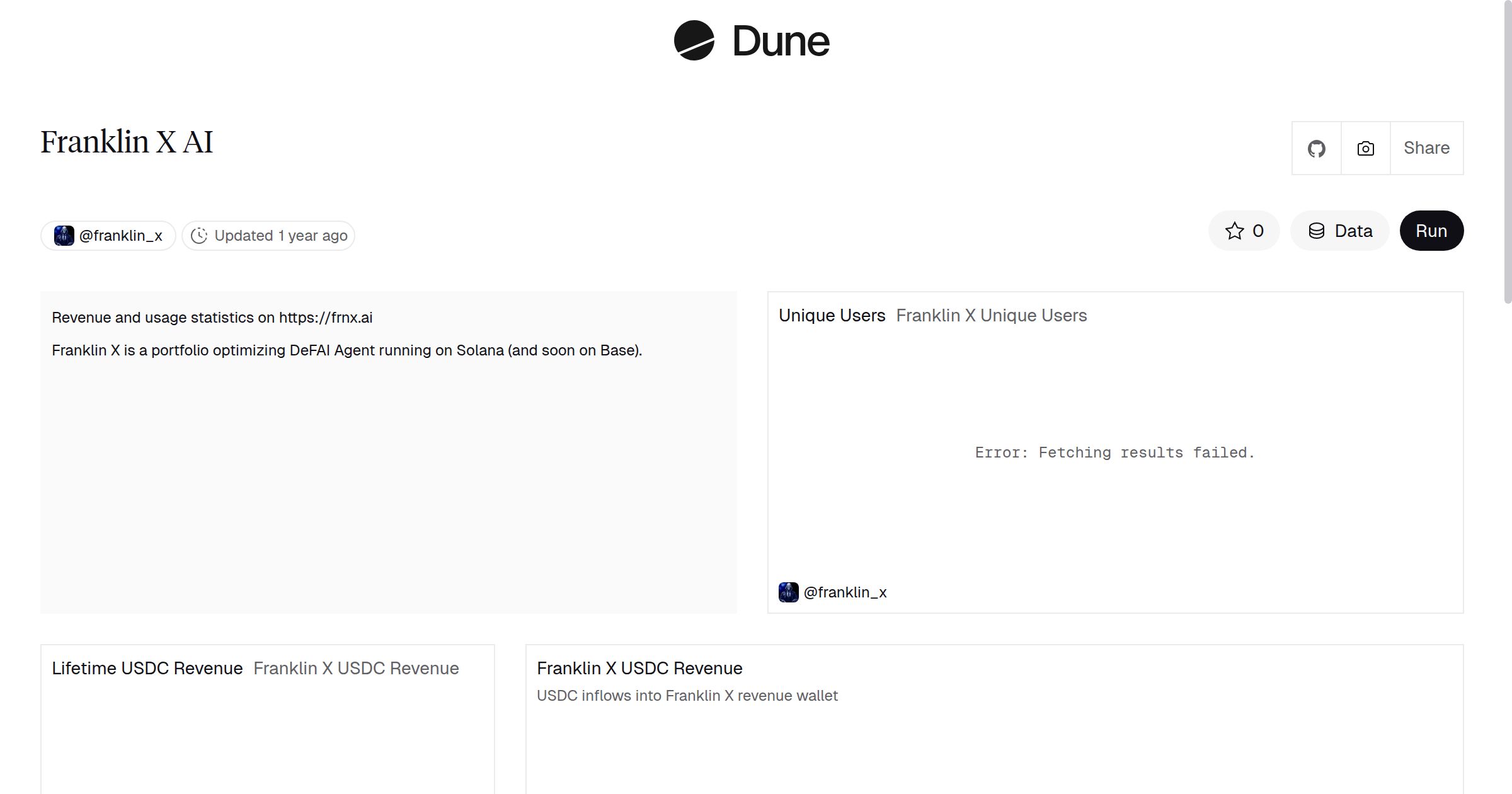This screenshot has width=1512, height=794.
Task: Click the franklin_x avatar in header chip
Action: (64, 236)
